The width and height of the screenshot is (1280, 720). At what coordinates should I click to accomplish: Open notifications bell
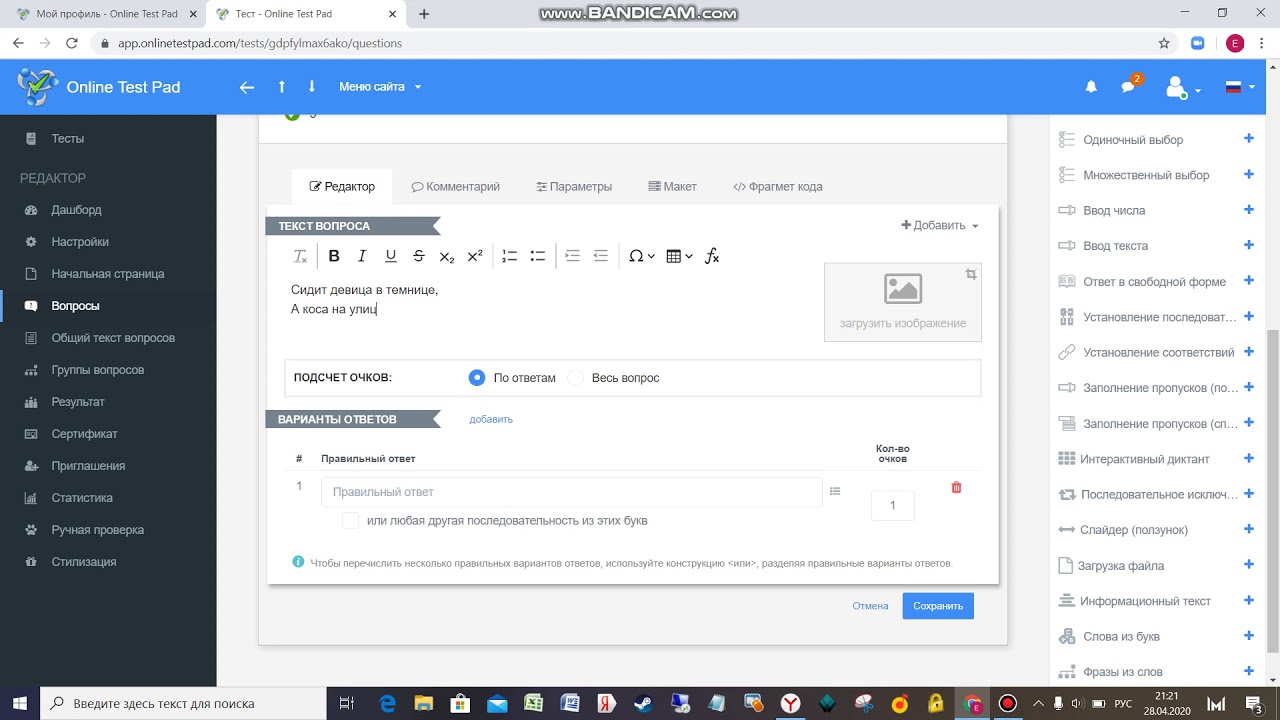1091,87
